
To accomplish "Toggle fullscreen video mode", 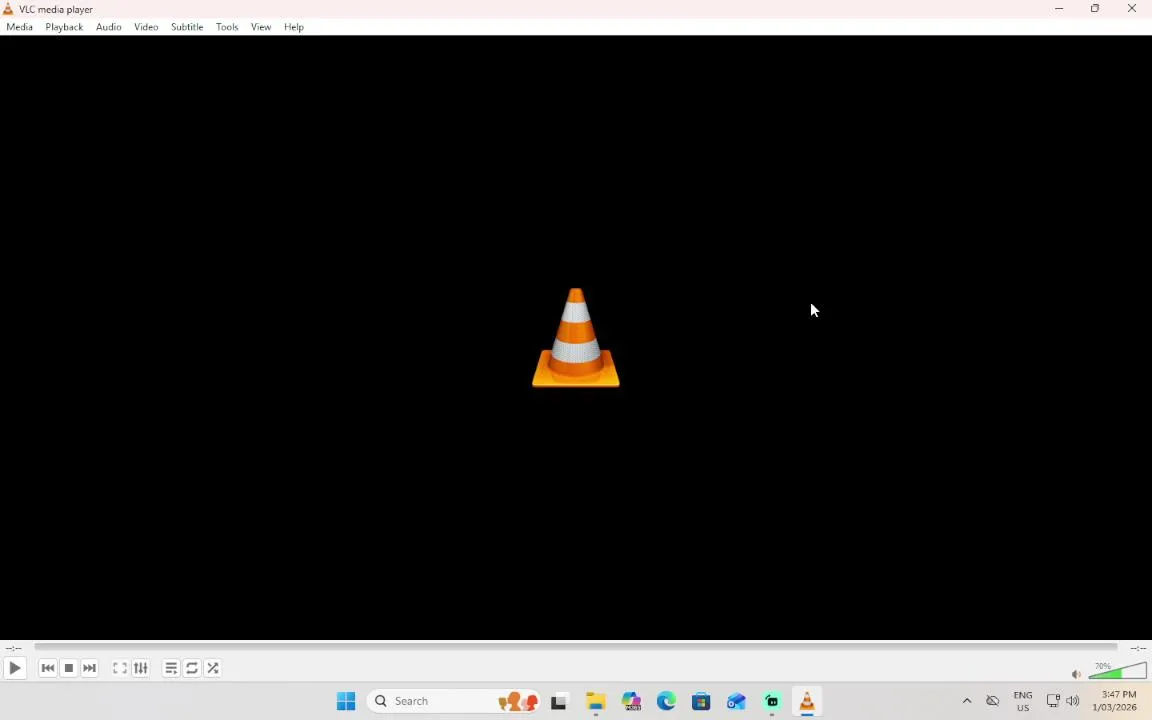I will (120, 668).
